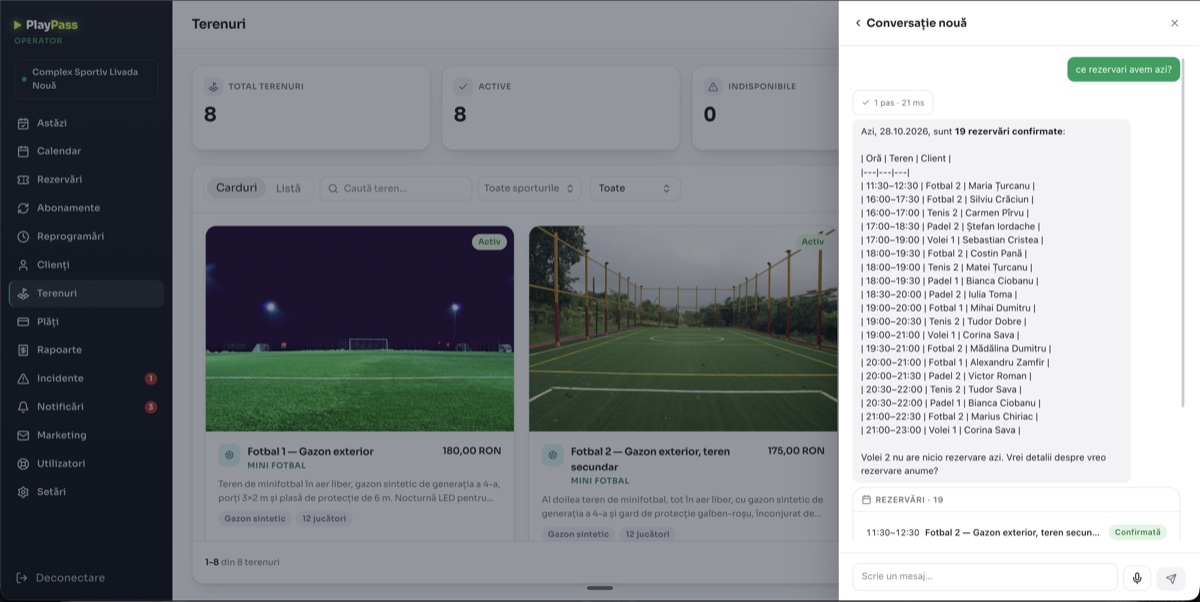Click the Confirmată status badge
Viewport: 1200px width, 602px height.
[x=1137, y=532]
